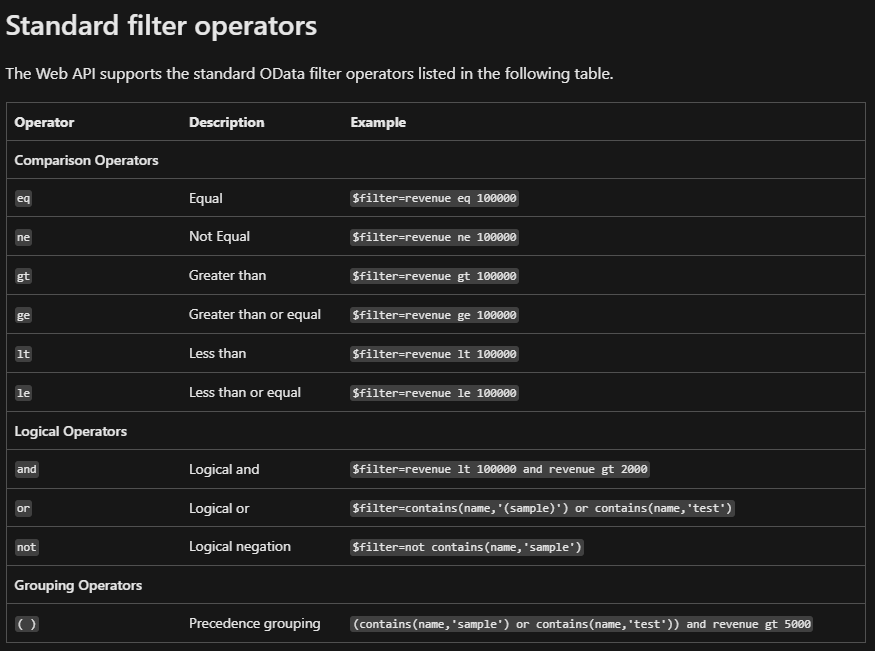
Task: Select the 'ne' operator cell
Action: point(23,237)
